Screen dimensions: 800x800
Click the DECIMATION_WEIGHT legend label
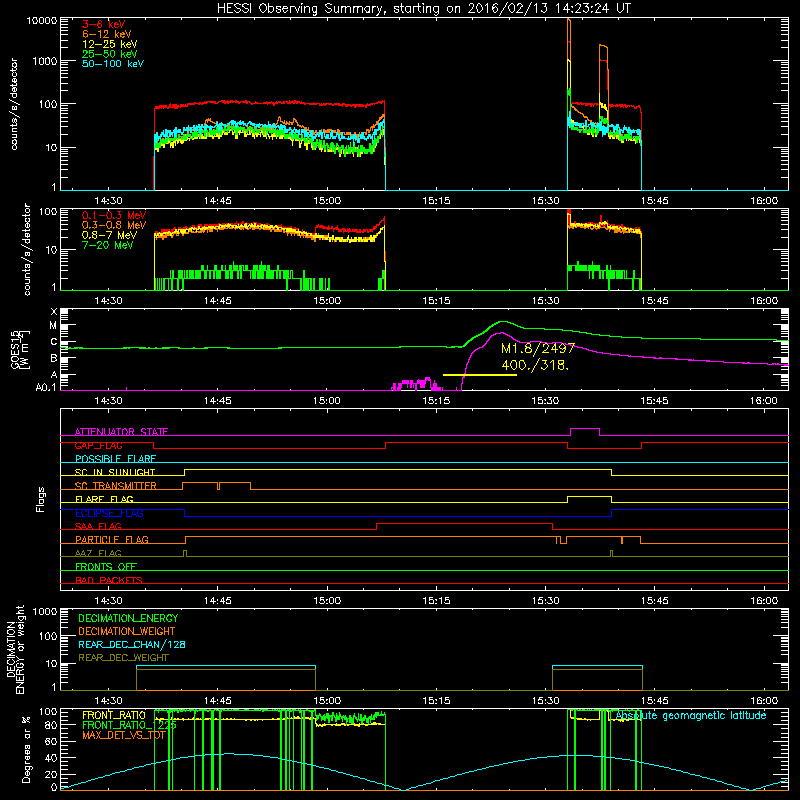(x=127, y=631)
